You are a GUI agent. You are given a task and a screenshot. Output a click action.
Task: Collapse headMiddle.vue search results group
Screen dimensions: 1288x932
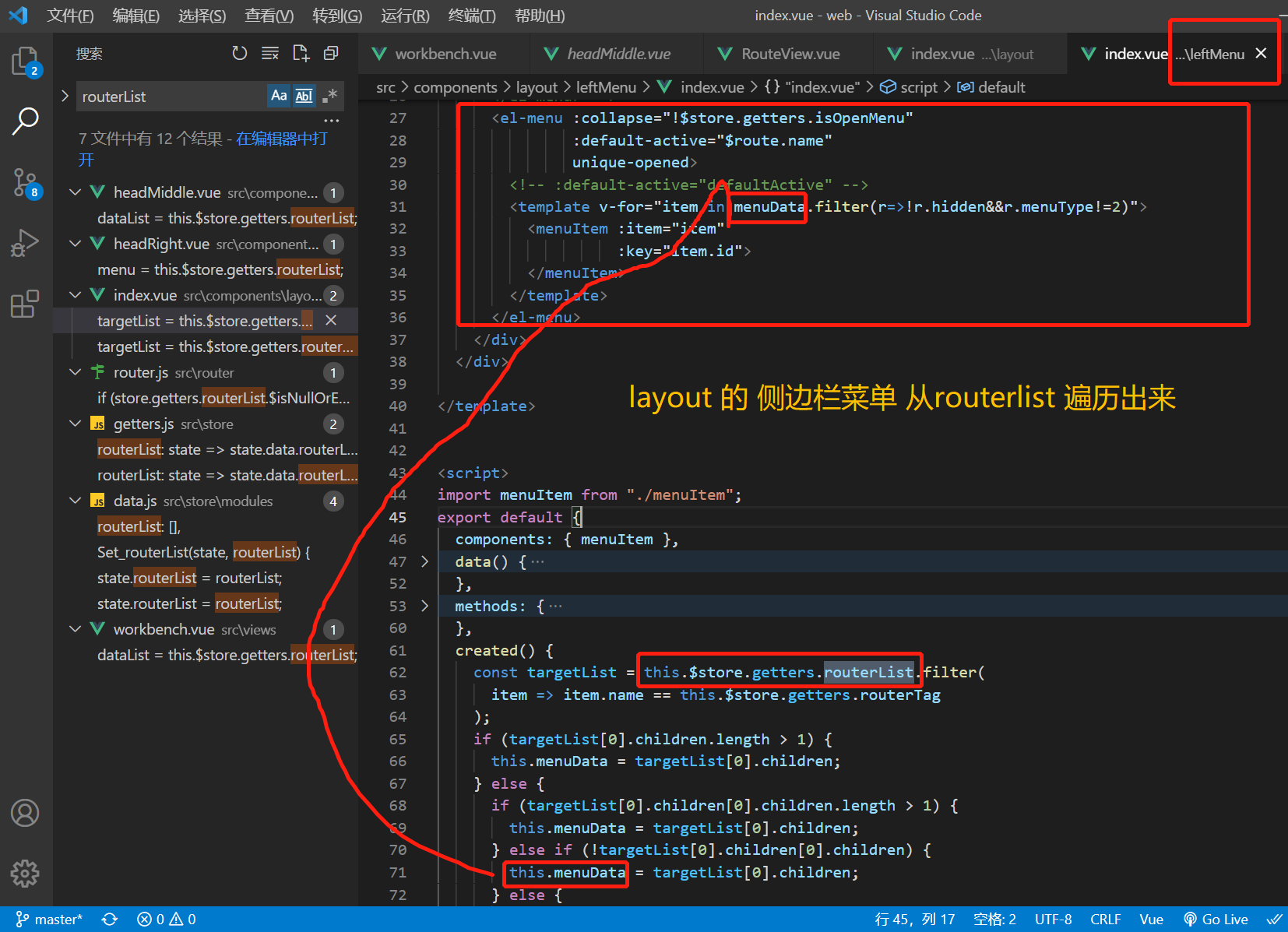[x=76, y=192]
